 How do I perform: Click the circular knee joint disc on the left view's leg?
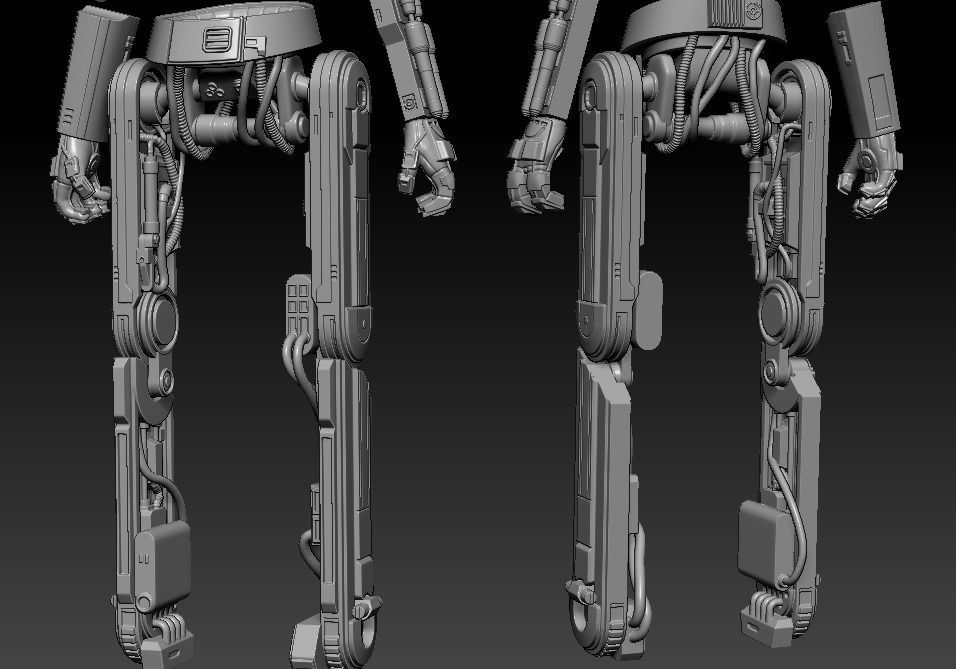coord(159,321)
